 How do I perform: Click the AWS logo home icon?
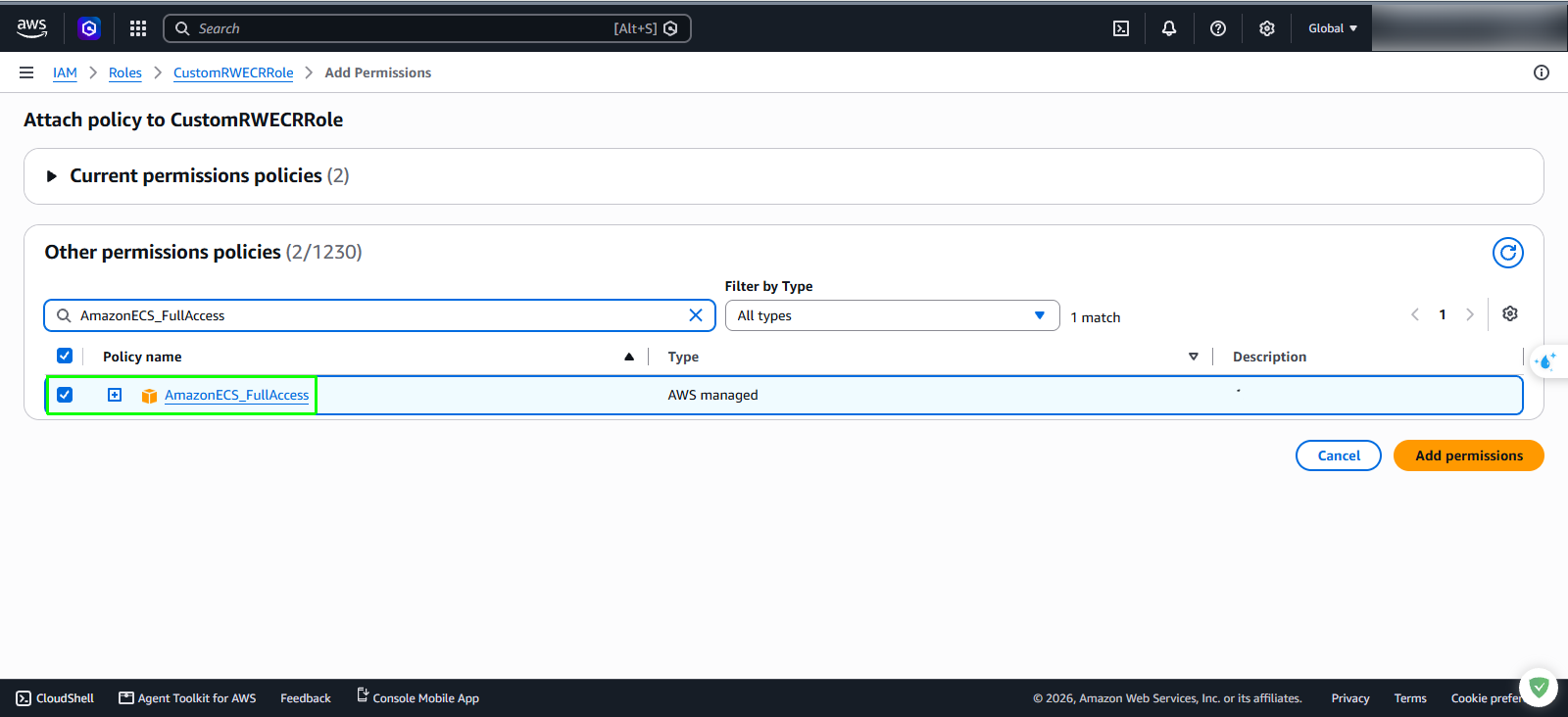tap(32, 28)
